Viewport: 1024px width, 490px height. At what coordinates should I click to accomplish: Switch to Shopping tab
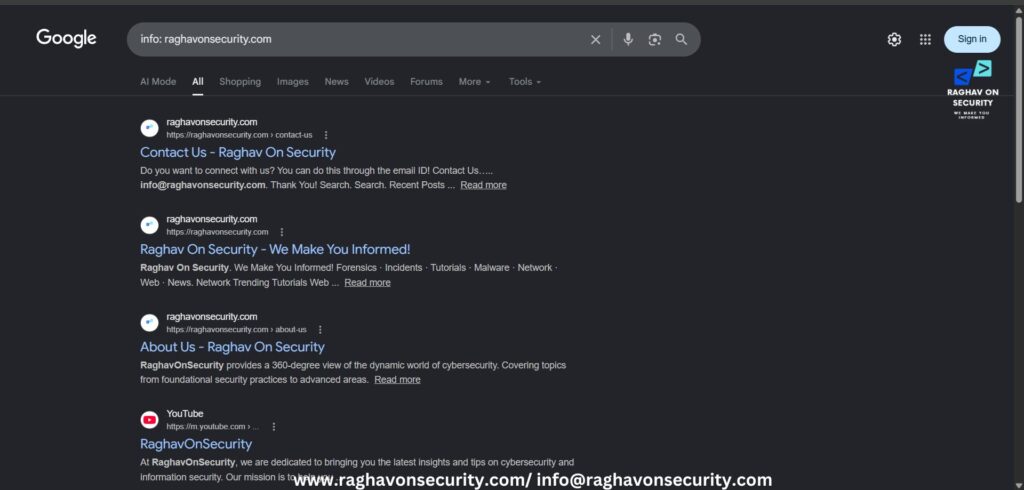(240, 82)
